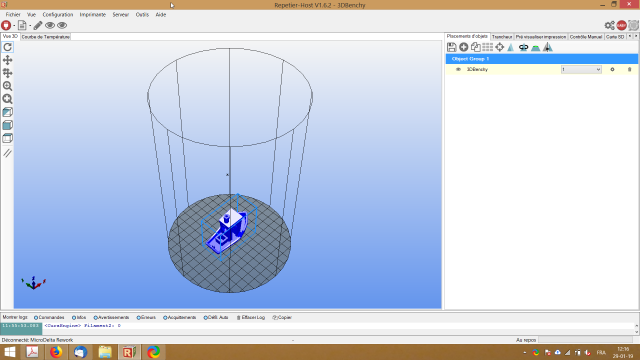Toggle Acquittements log filter
The height and width of the screenshot is (360, 640).
click(180, 318)
